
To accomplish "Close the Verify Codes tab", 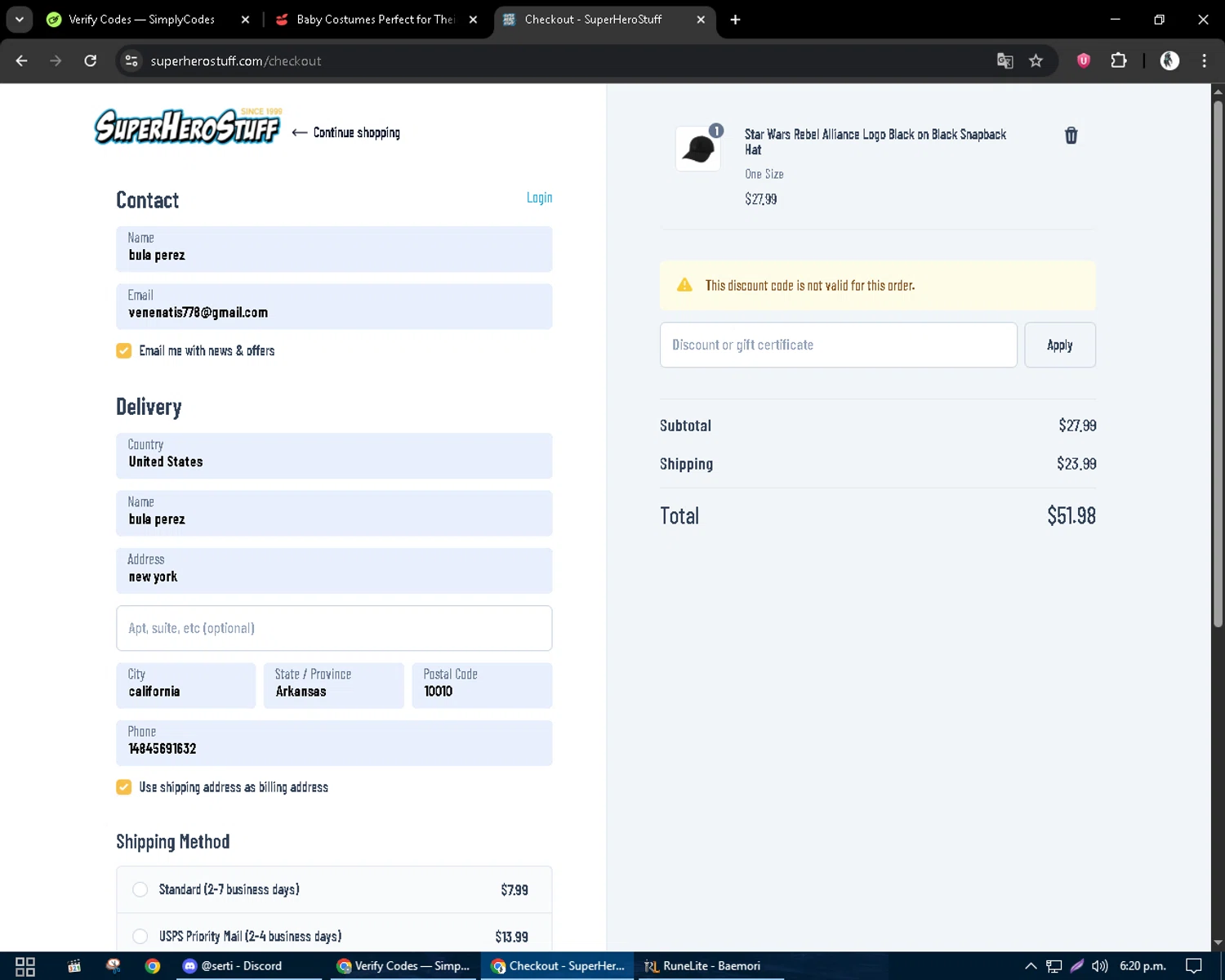I will pos(245,20).
